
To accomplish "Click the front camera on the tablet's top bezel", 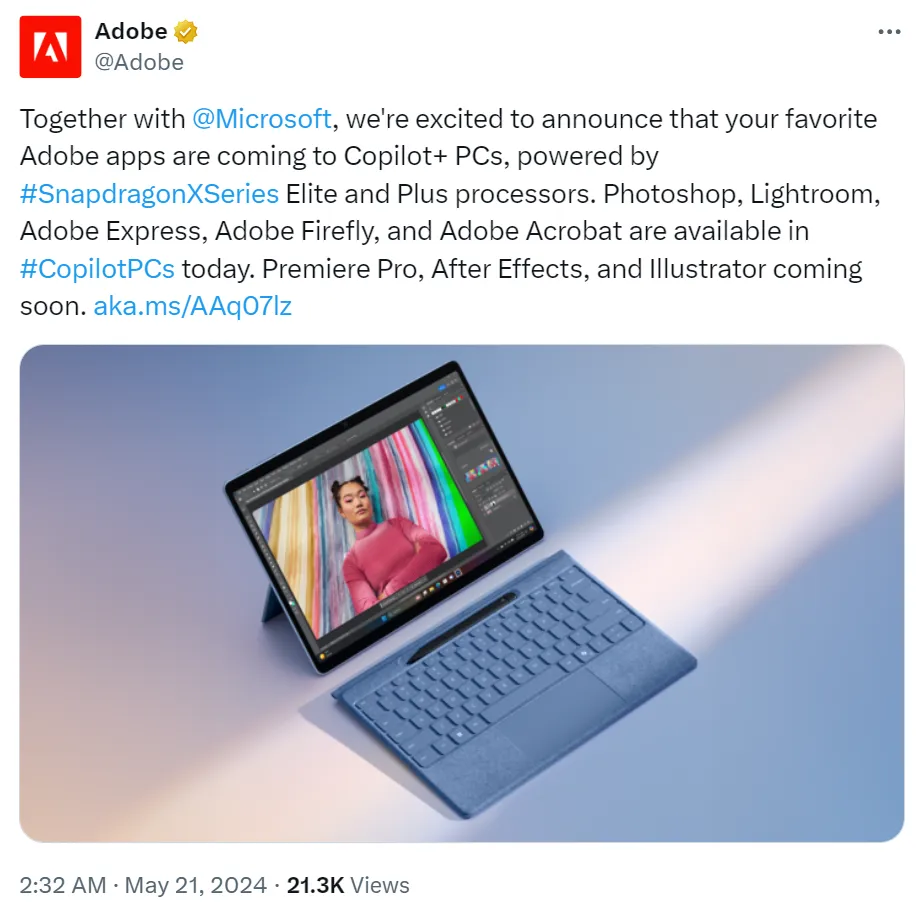I will pos(345,425).
